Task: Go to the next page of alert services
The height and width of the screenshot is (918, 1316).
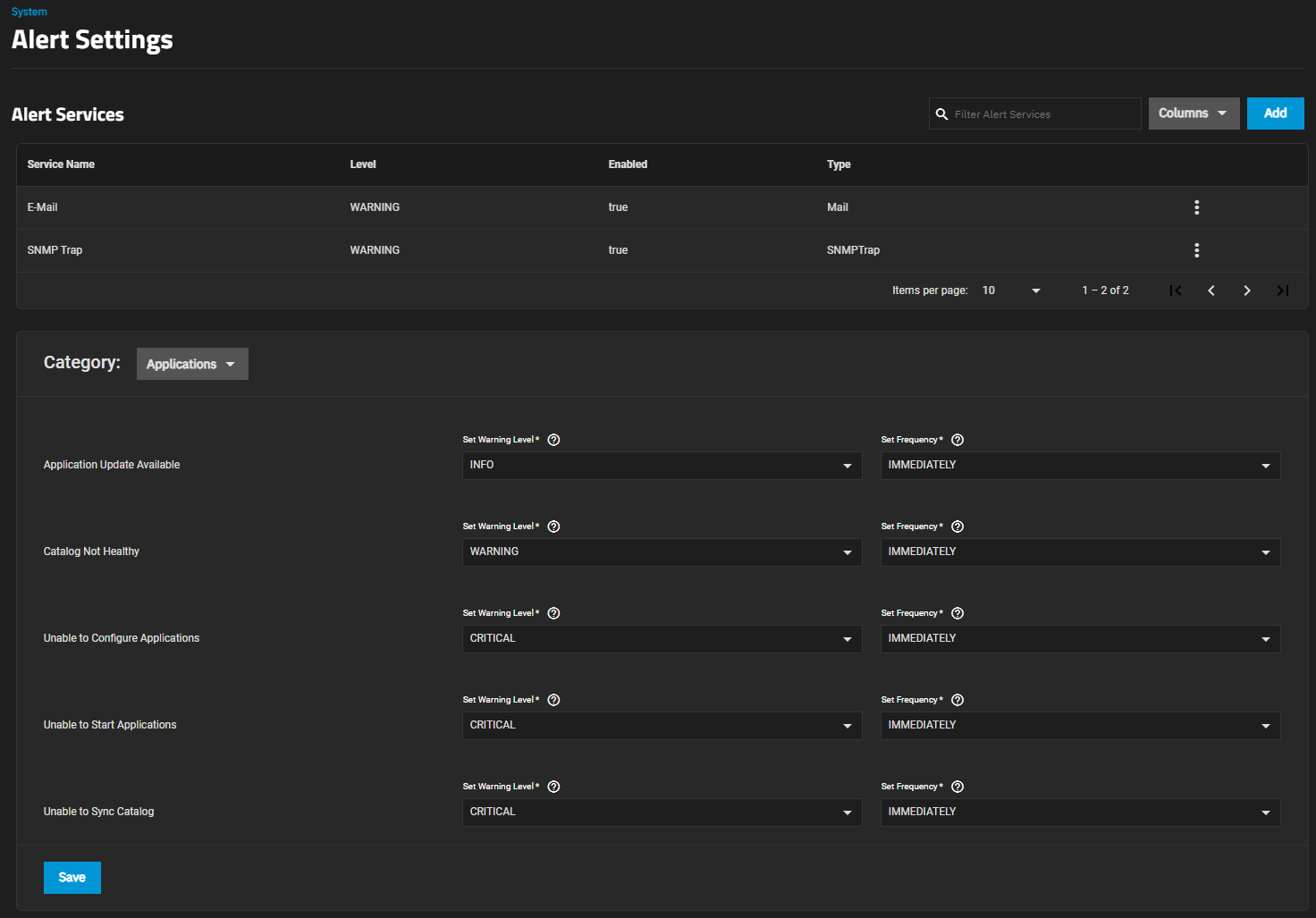Action: 1246,291
